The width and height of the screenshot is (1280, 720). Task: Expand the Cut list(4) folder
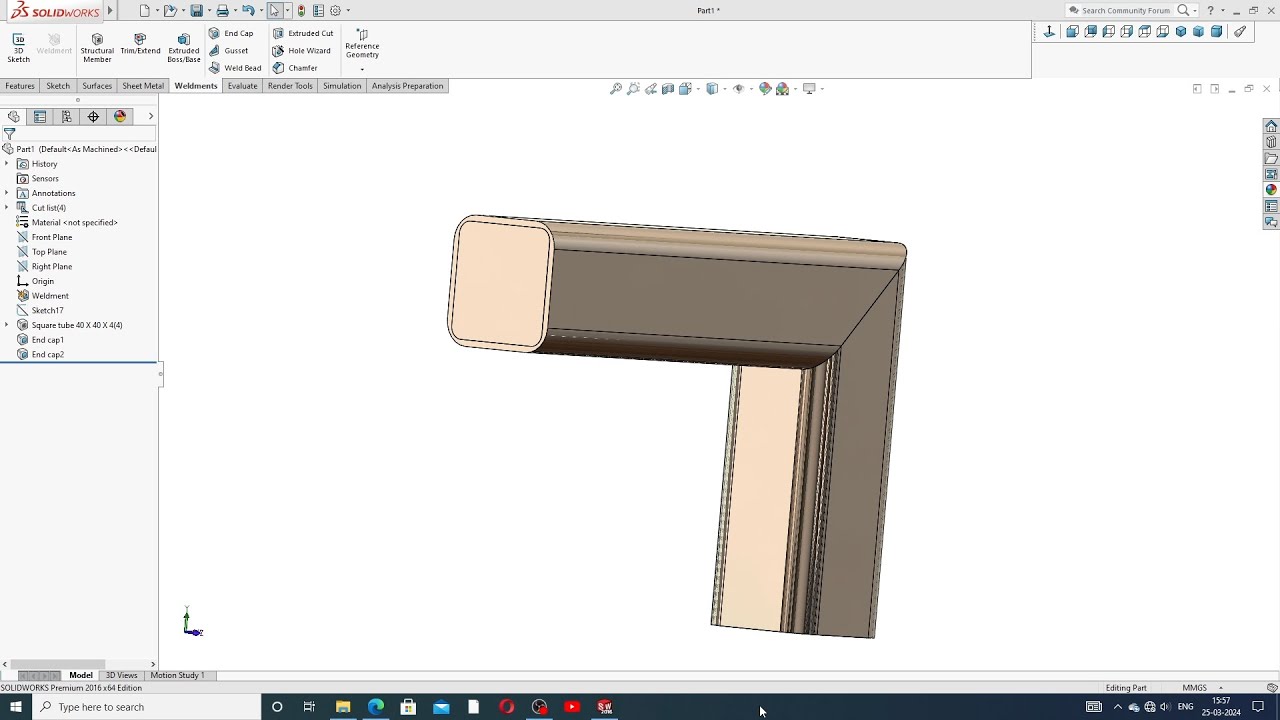[x=6, y=208]
